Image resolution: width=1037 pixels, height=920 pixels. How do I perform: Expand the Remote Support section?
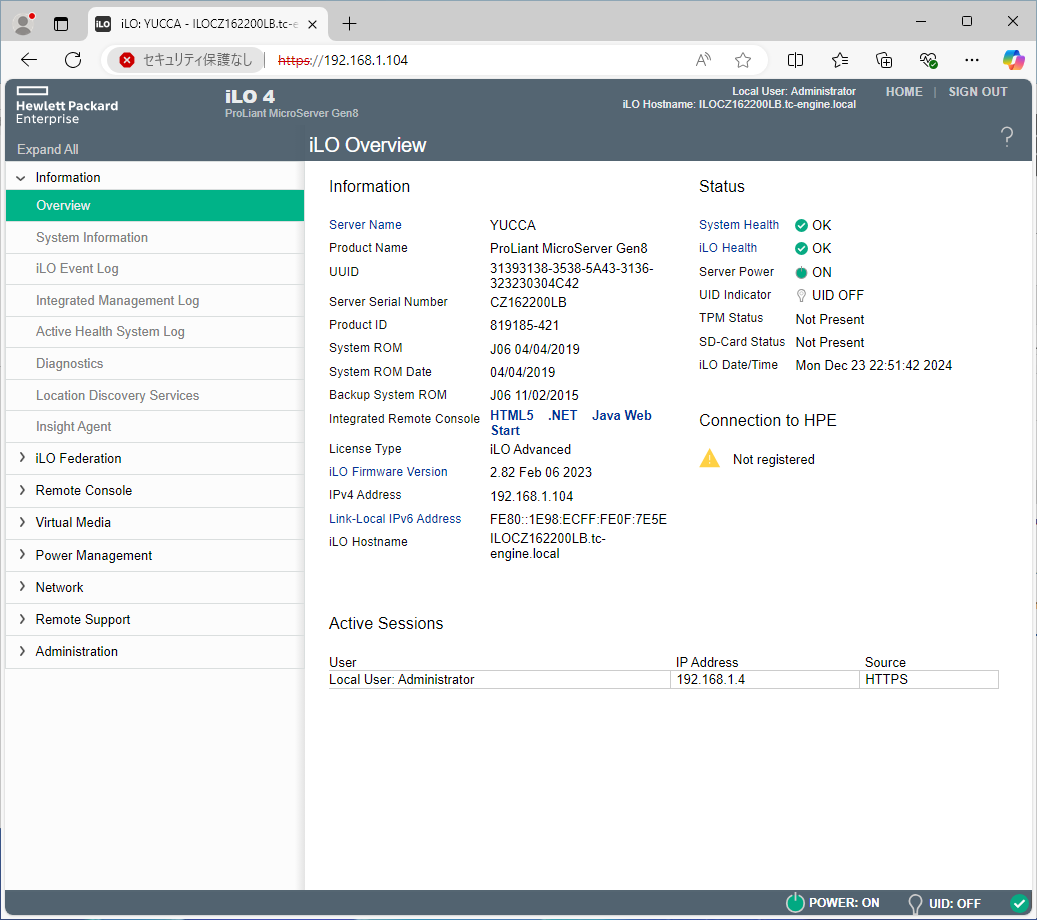click(22, 619)
